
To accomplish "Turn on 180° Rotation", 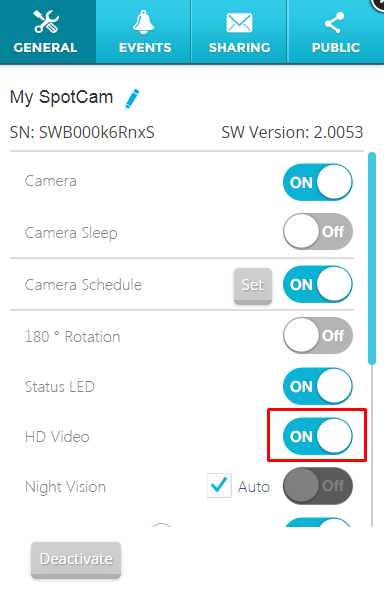I will tap(318, 335).
